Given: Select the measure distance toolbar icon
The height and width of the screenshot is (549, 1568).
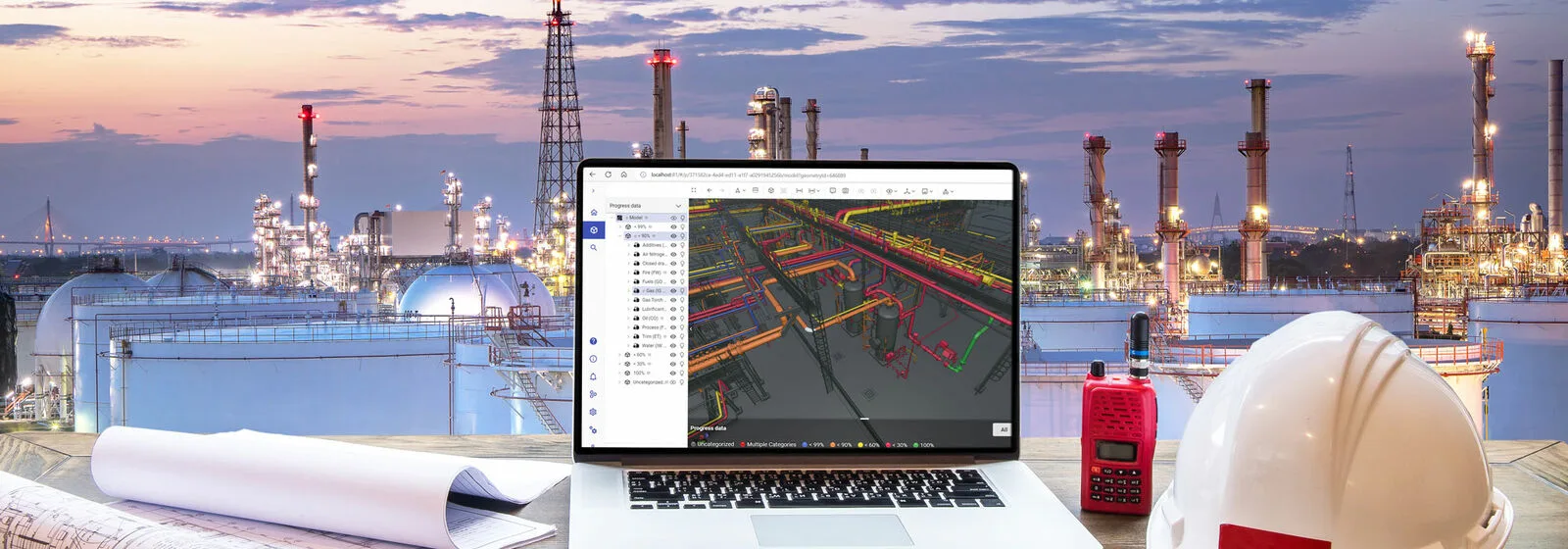Looking at the screenshot, I should pos(799,191).
